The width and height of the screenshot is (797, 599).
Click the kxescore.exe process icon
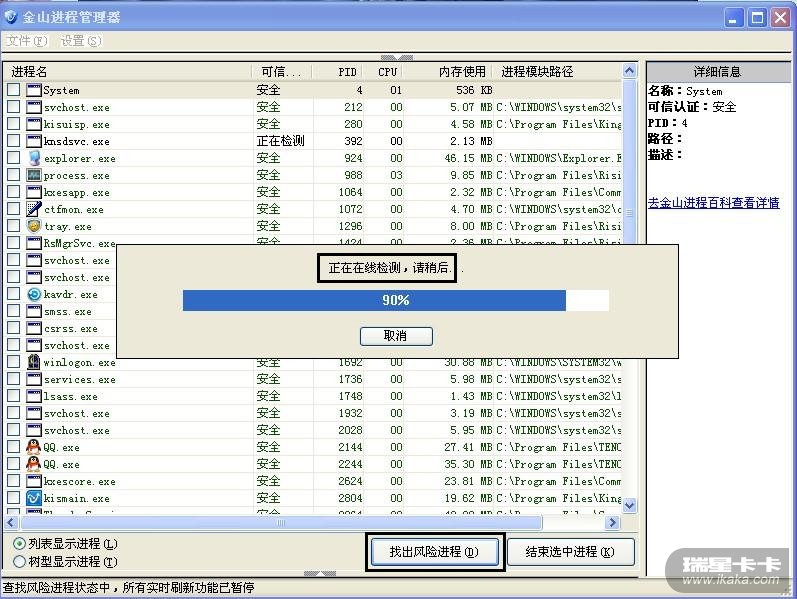[x=34, y=481]
